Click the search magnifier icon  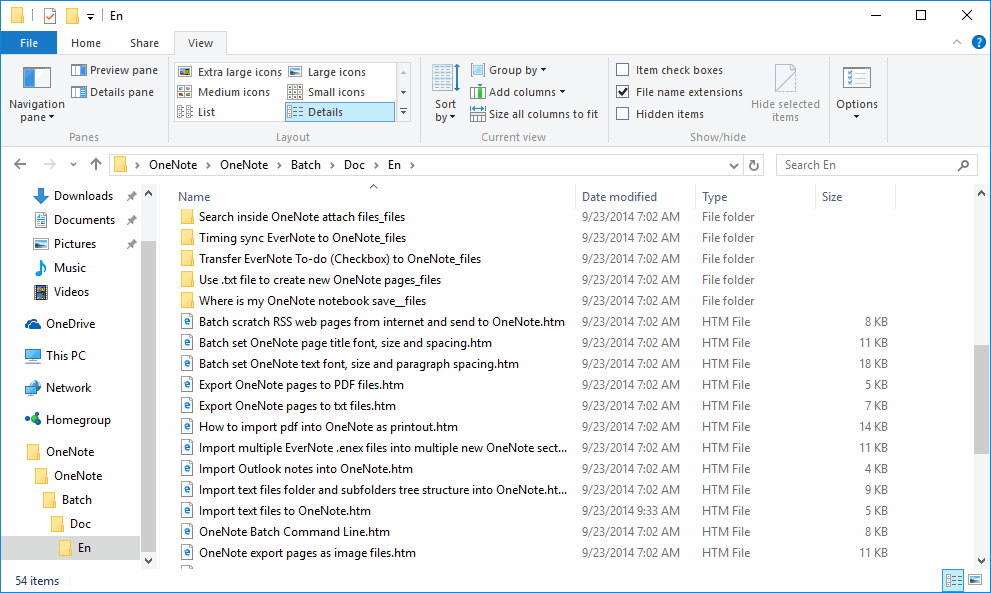[963, 165]
